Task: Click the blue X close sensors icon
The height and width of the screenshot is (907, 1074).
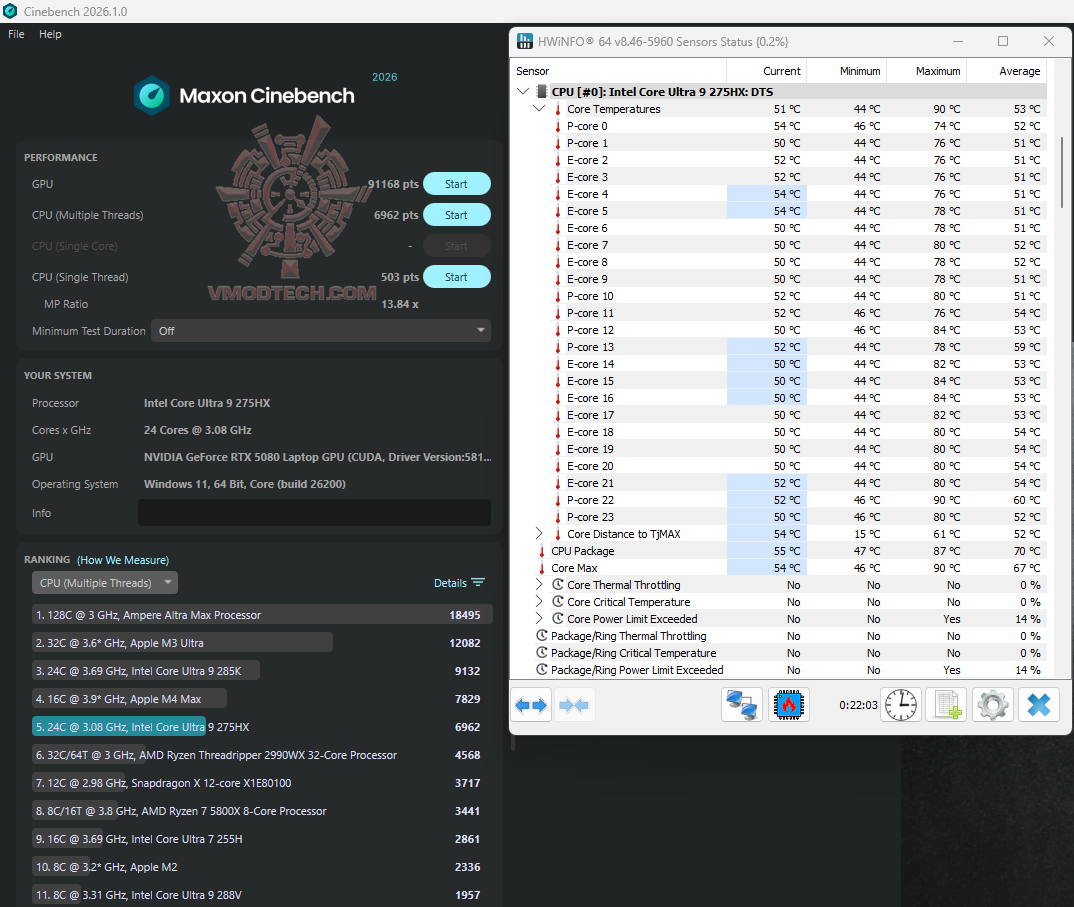Action: tap(1038, 705)
